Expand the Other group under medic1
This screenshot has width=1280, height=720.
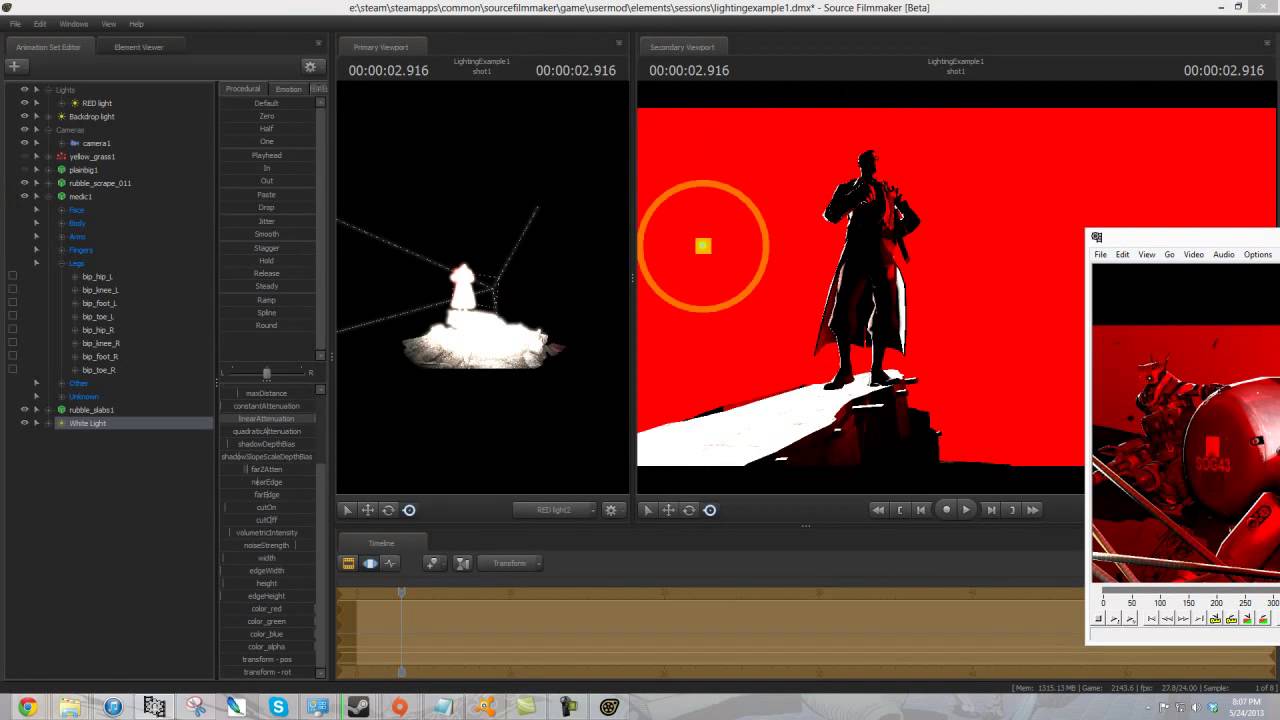tap(62, 383)
